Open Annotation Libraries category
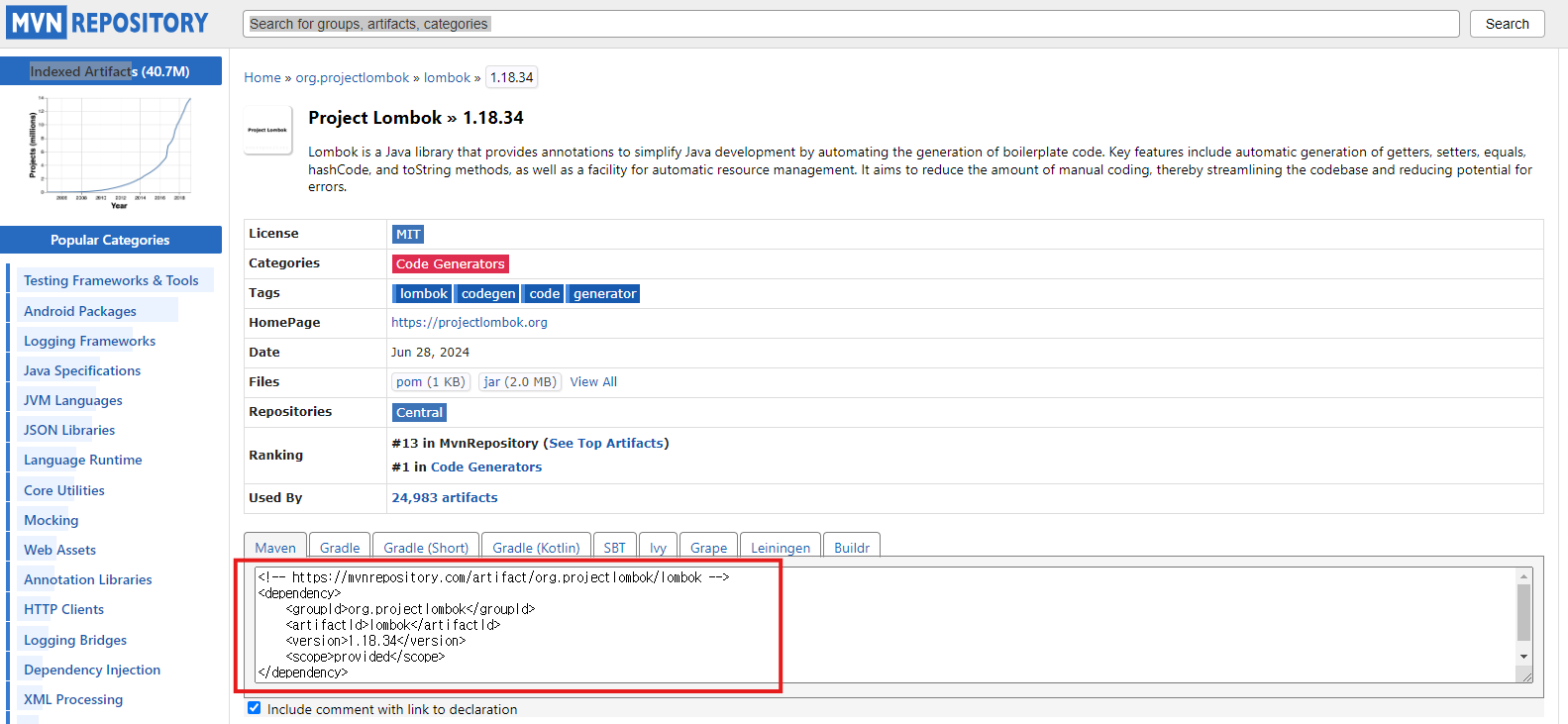 [88, 579]
